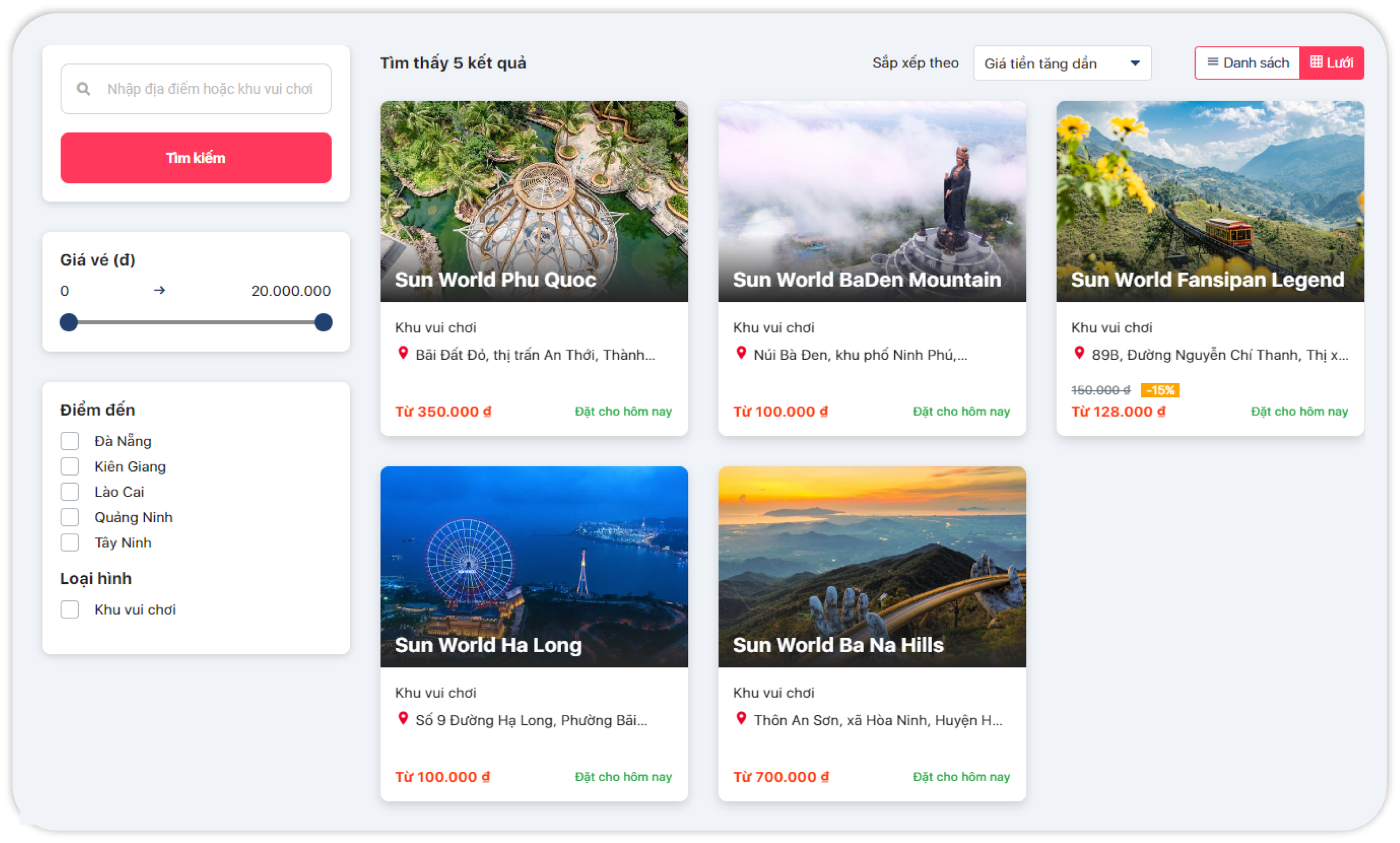Click location pin on Sun World Phu Quoc card
Image resolution: width=1400 pixels, height=843 pixels.
click(403, 353)
